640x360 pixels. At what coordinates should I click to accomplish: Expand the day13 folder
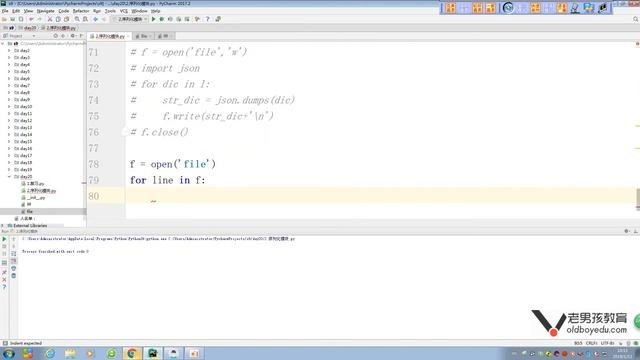[x=9, y=127]
